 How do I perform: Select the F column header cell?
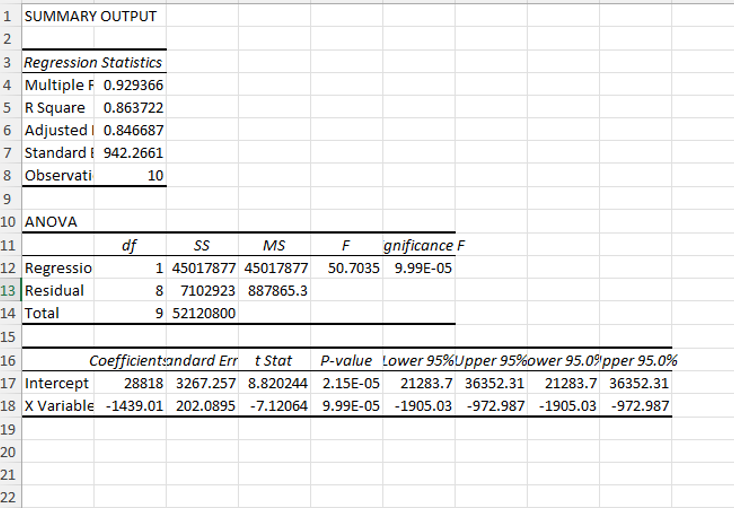click(346, 245)
